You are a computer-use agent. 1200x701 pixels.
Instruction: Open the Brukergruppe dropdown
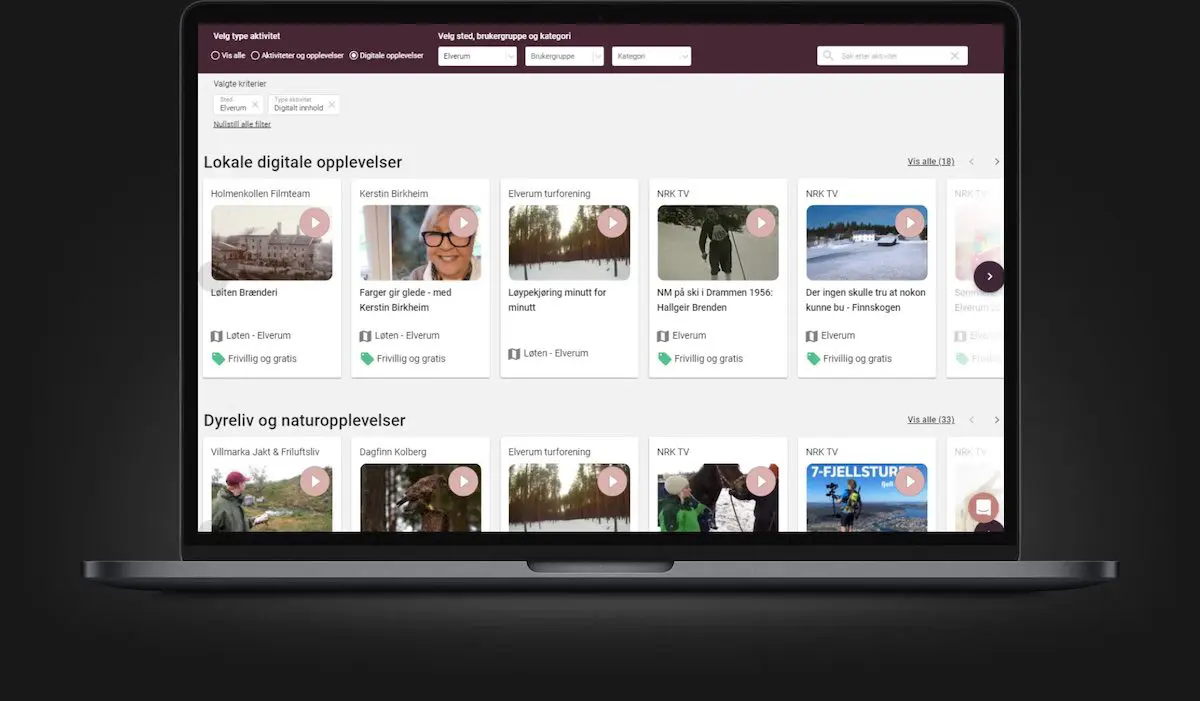(x=564, y=57)
